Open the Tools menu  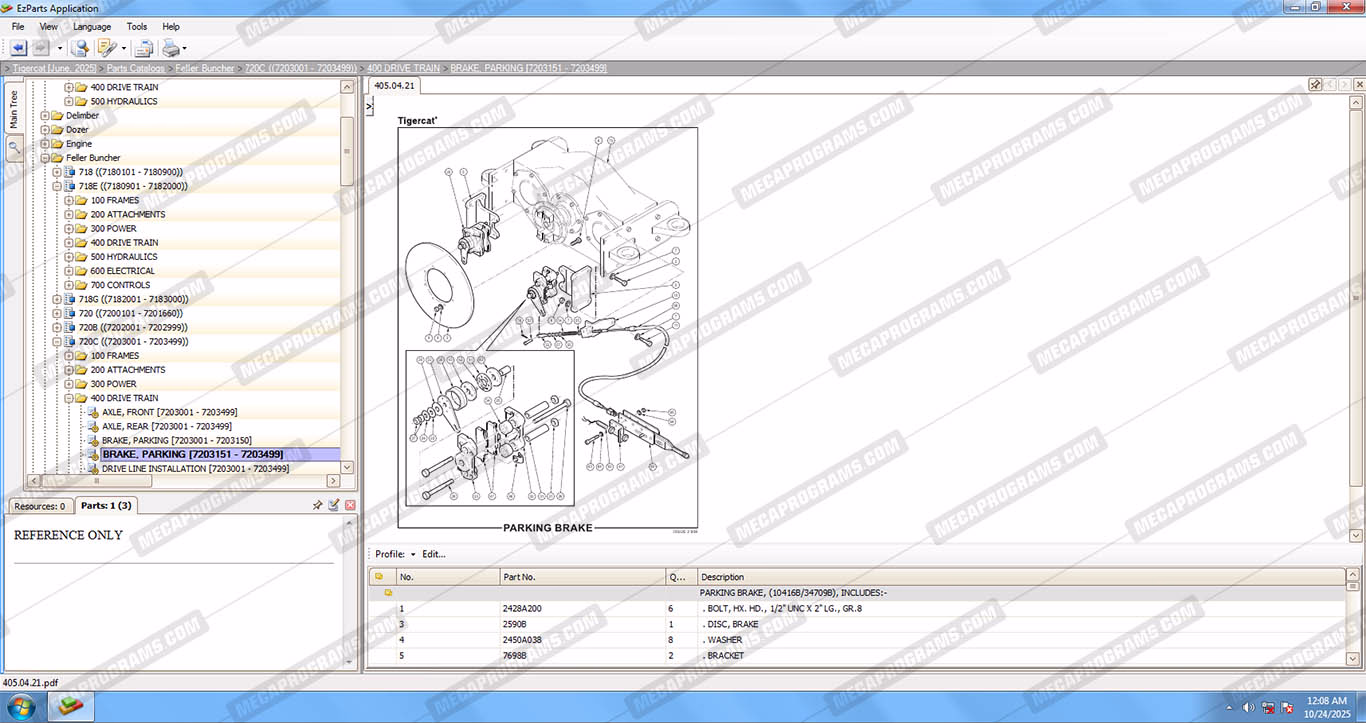[136, 27]
